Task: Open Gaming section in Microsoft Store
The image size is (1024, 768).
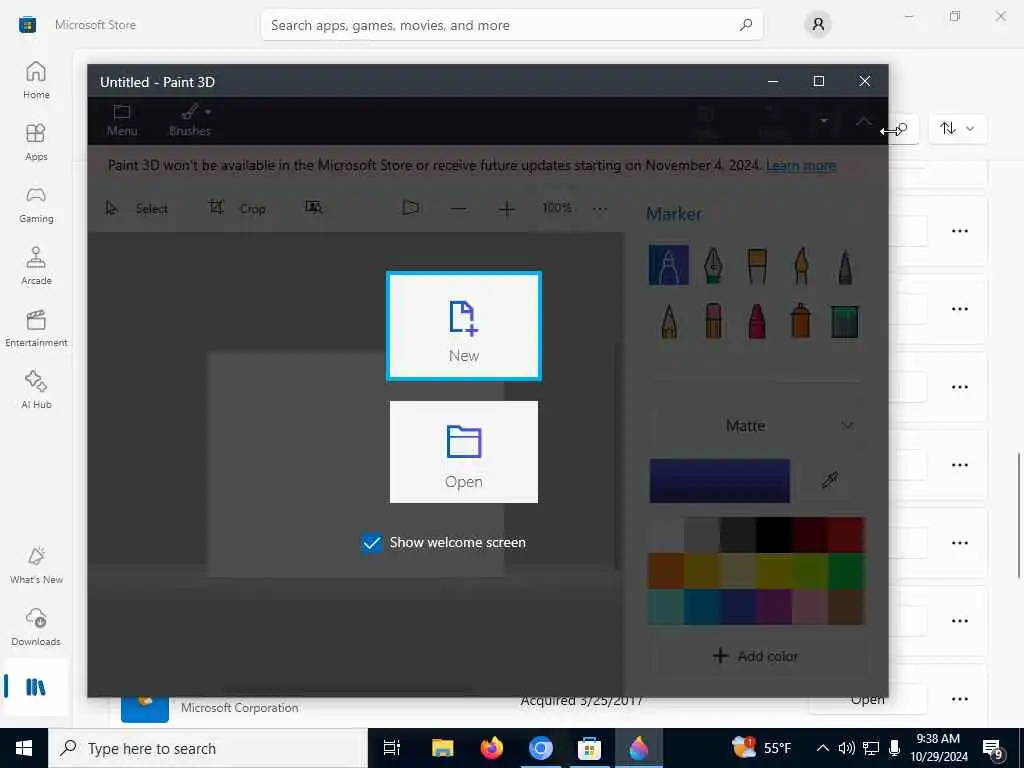Action: [x=36, y=204]
